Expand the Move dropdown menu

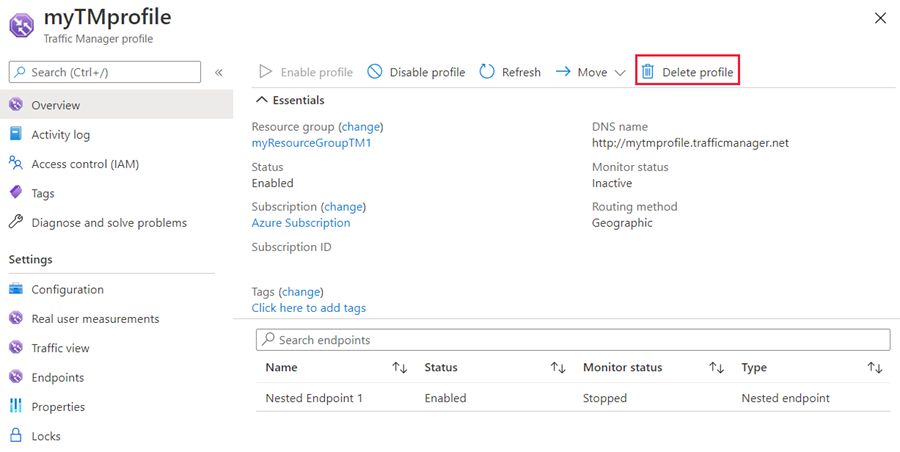(619, 72)
